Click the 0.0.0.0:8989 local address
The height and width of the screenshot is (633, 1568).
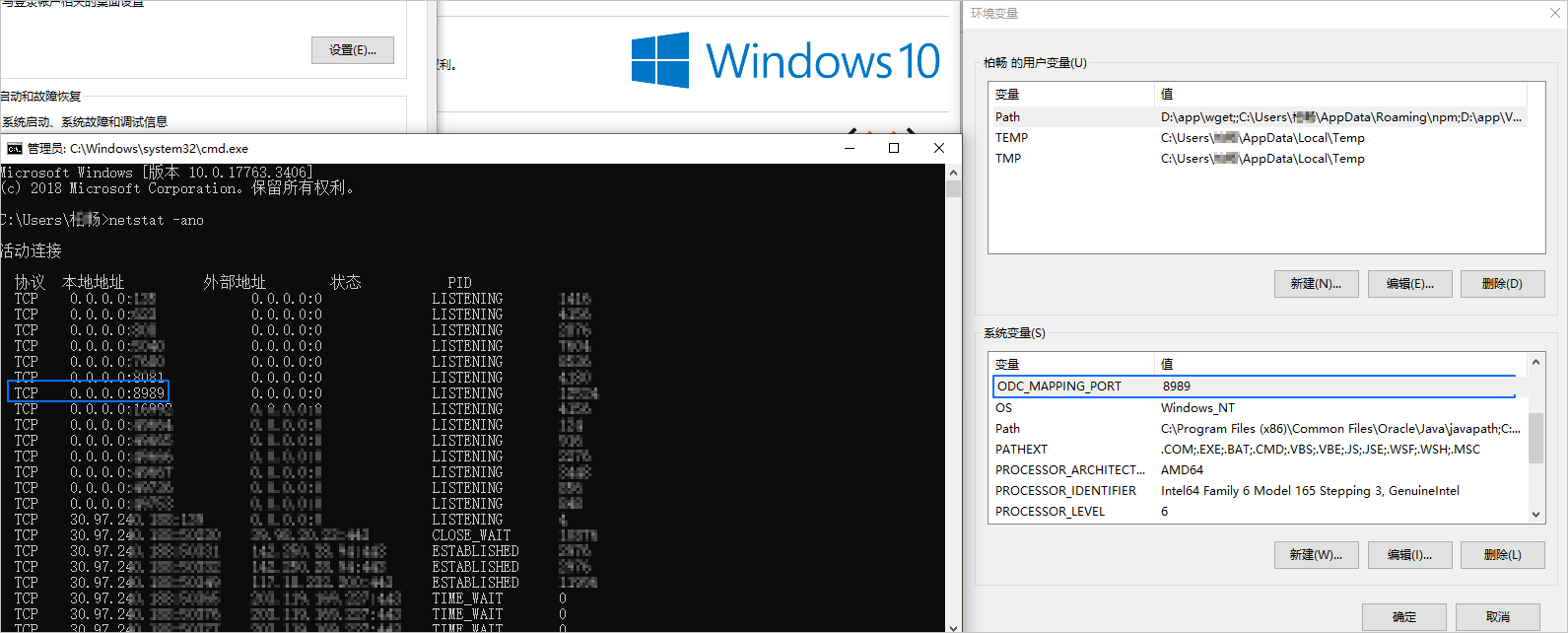tap(117, 393)
